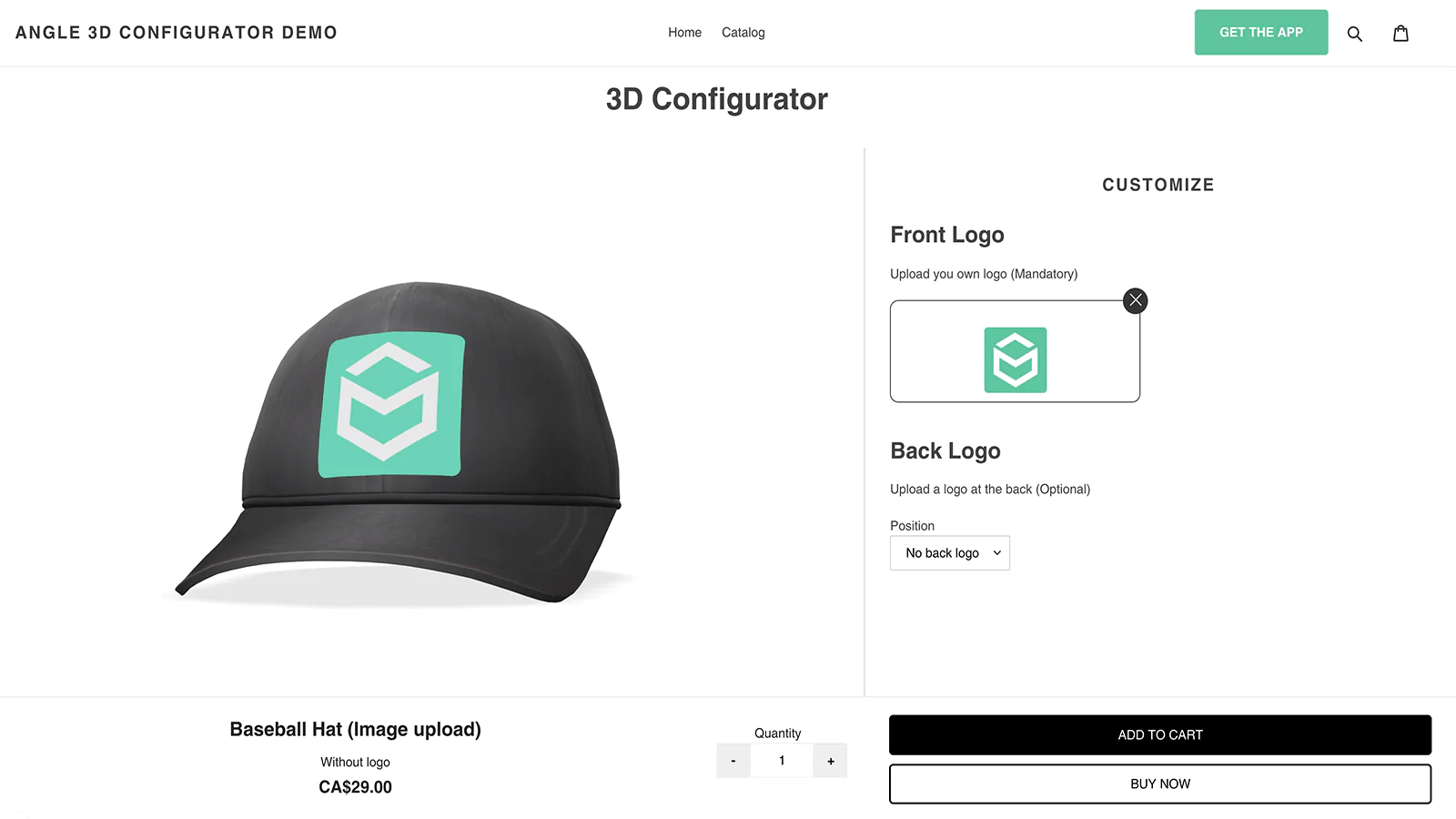Click the CA$29.00 price text
The image size is (1456, 819).
click(x=354, y=786)
